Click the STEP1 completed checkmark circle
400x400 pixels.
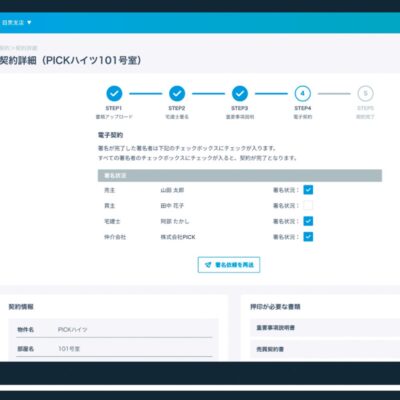pos(114,94)
